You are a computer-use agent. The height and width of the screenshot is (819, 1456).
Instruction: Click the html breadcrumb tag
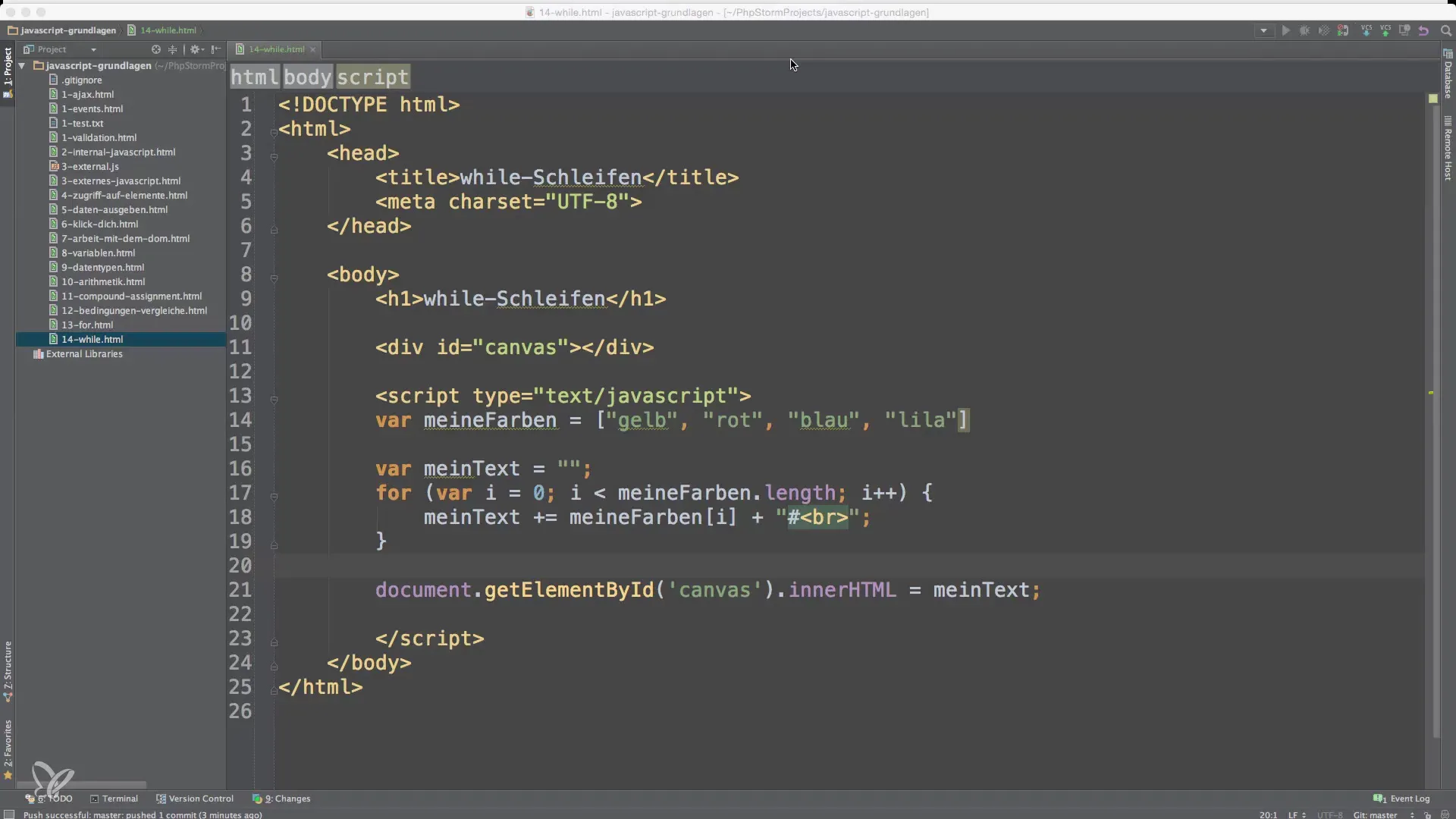[255, 77]
